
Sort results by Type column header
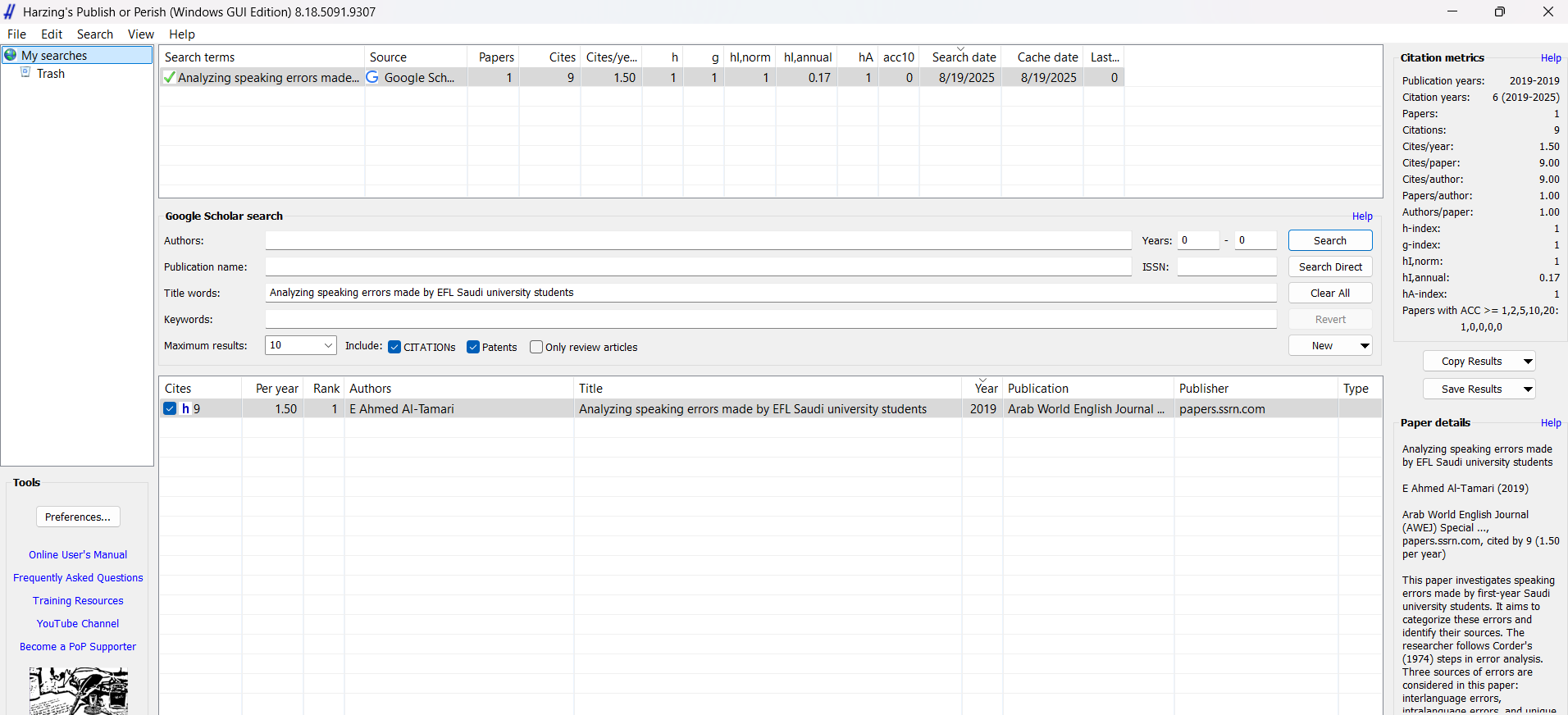(x=1361, y=389)
